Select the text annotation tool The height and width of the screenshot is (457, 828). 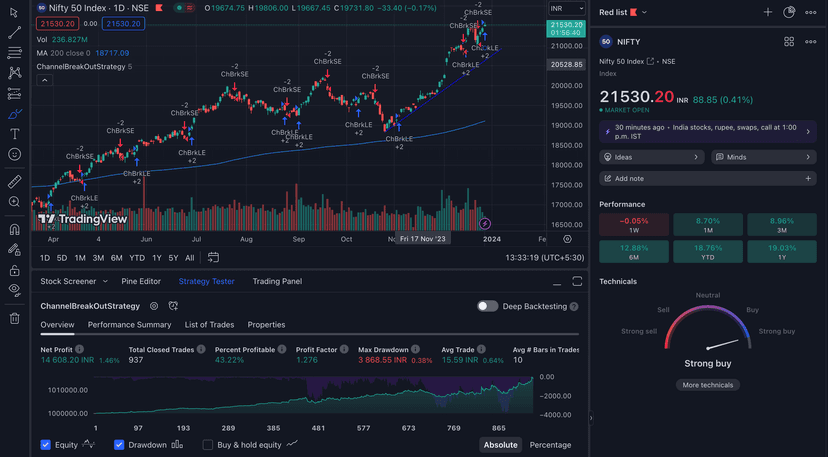pos(14,133)
